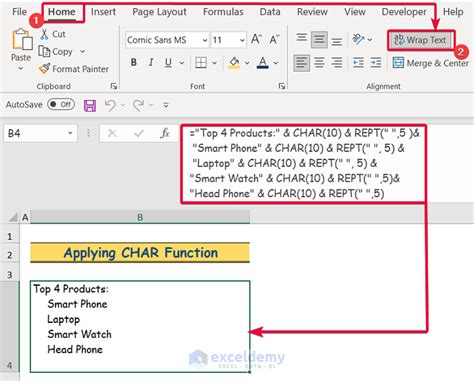Viewport: 474px width, 381px height.
Task: Switch to the Page Layout tab
Action: (x=159, y=12)
